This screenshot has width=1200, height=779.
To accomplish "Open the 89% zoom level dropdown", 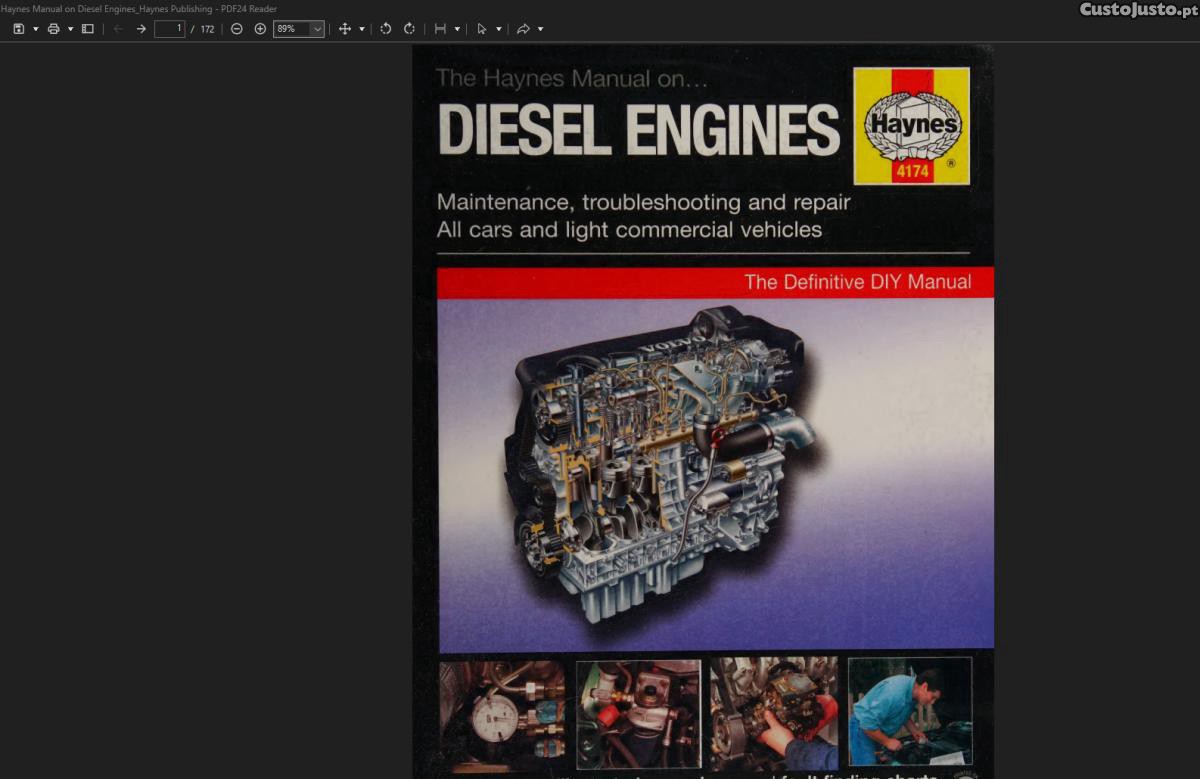I will tap(298, 29).
